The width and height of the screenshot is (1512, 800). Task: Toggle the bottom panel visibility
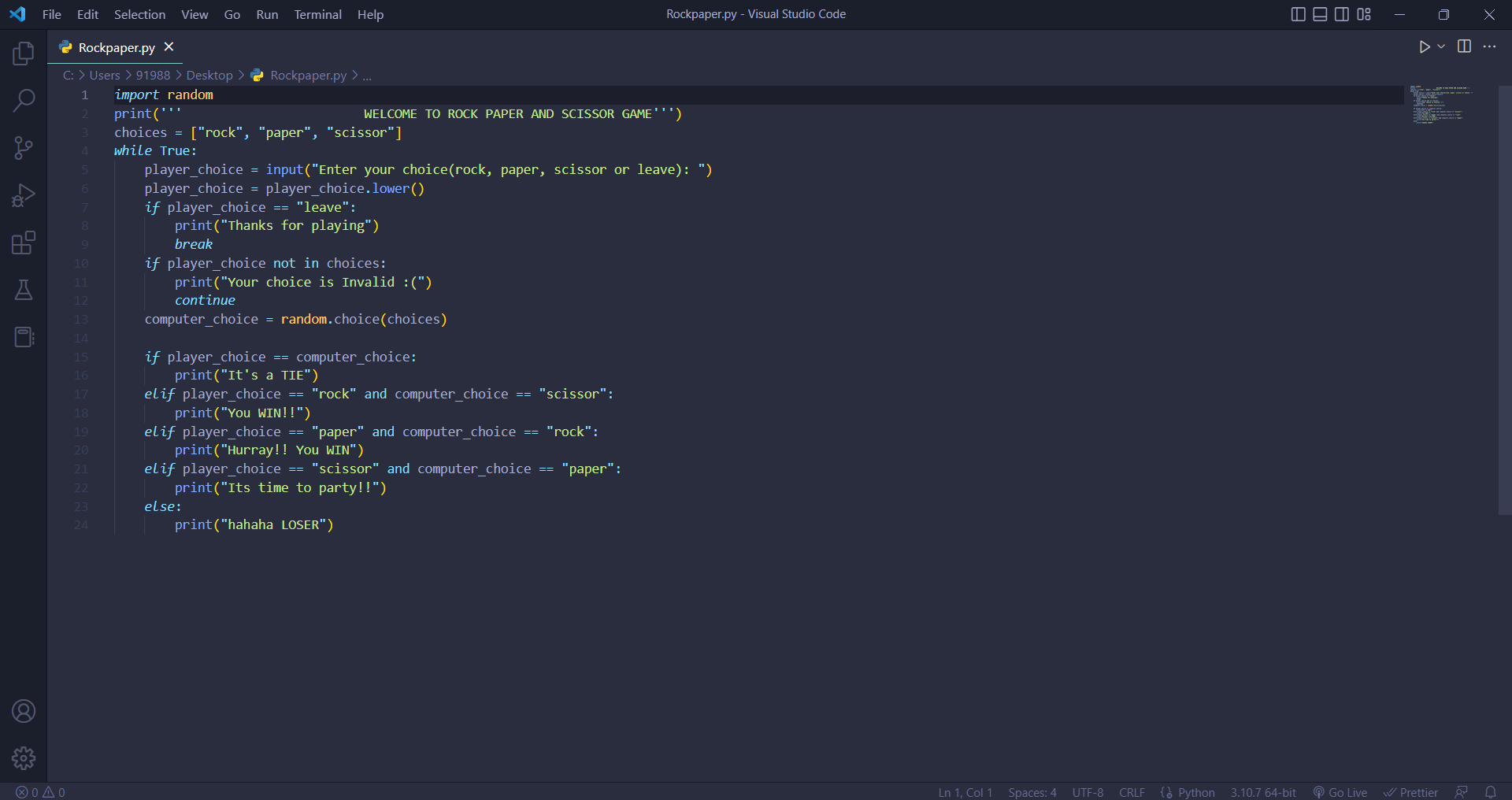[1318, 14]
